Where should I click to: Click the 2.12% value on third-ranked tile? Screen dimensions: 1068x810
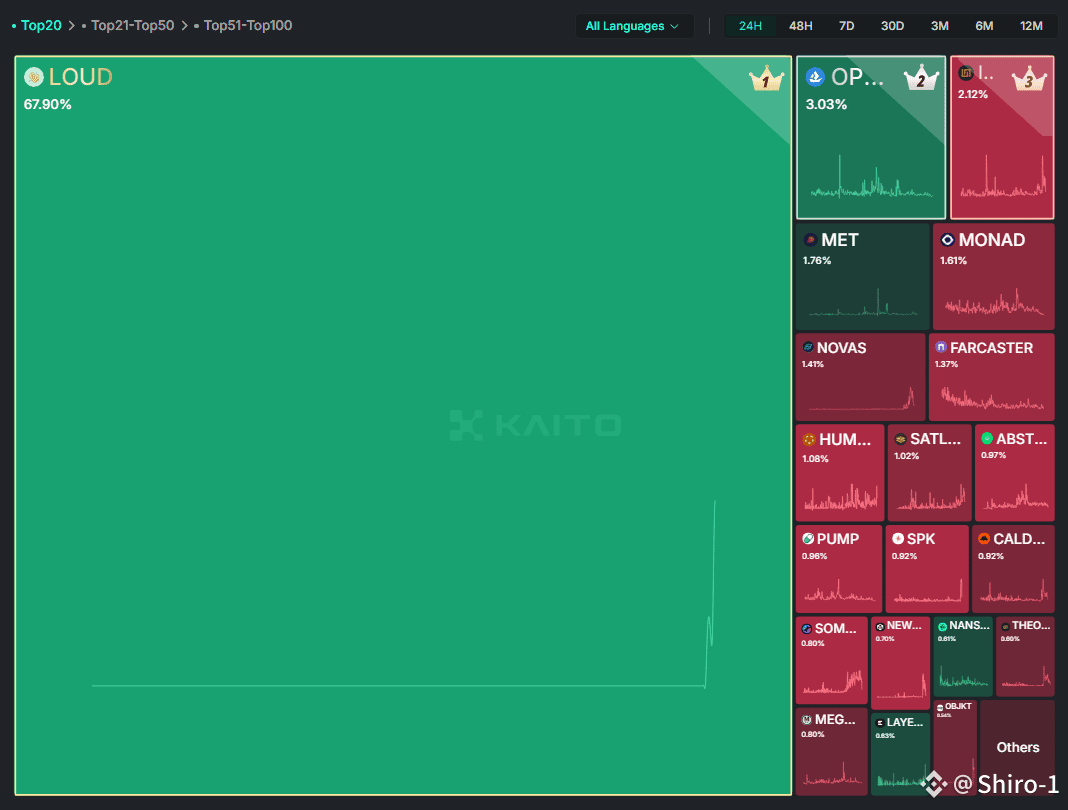tap(973, 94)
